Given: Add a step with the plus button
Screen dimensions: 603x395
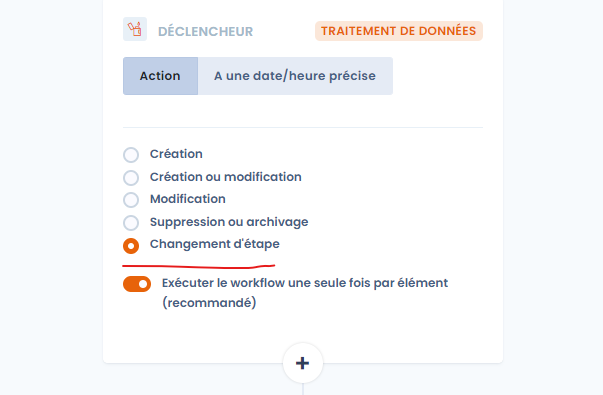Looking at the screenshot, I should [x=303, y=363].
